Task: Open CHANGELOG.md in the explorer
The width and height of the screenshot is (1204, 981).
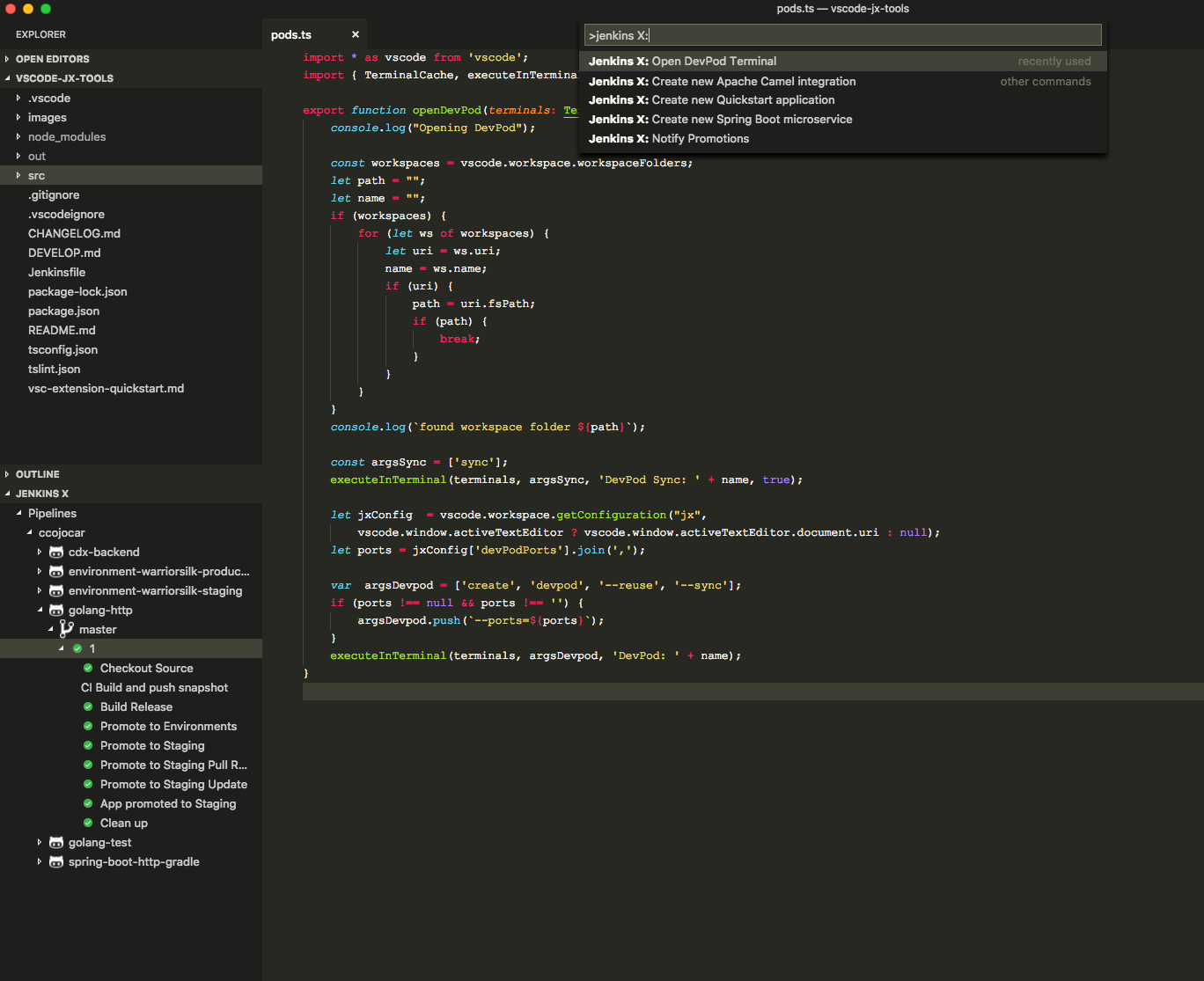Action: coord(131,233)
